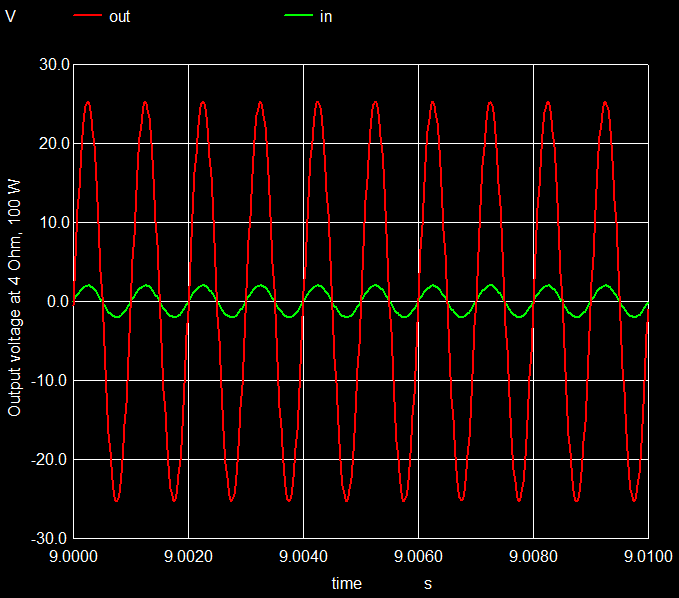This screenshot has width=679, height=598.
Task: Select the 'out' legend label
Action: click(120, 16)
